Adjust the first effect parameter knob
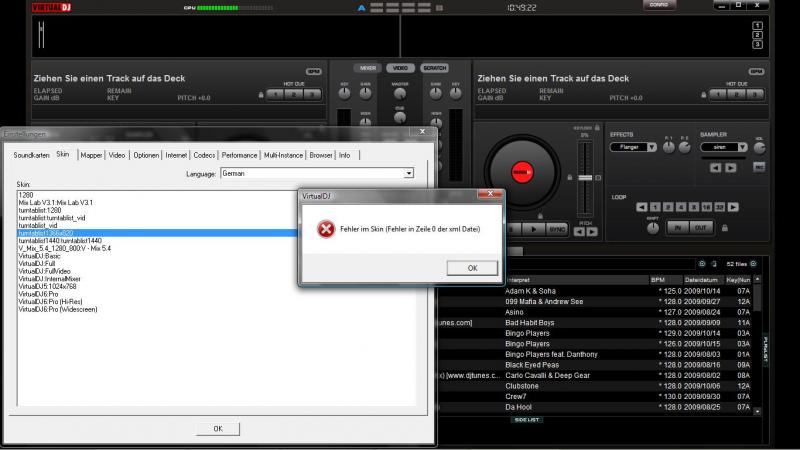This screenshot has height=450, width=800. (x=668, y=147)
